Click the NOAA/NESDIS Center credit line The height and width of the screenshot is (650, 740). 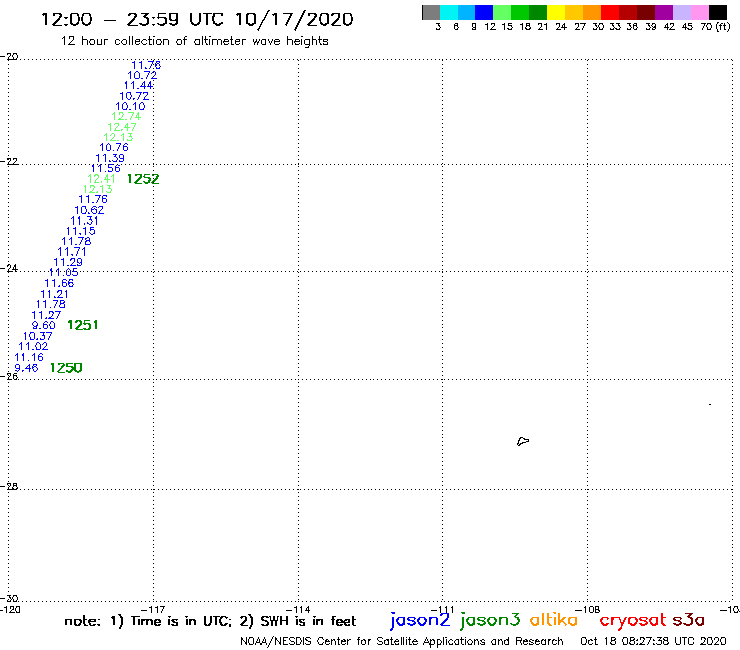pyautogui.click(x=402, y=642)
